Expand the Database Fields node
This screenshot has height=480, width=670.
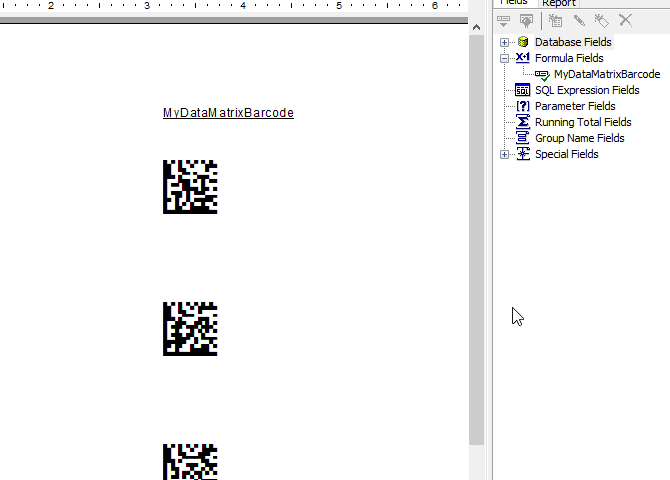pos(504,42)
